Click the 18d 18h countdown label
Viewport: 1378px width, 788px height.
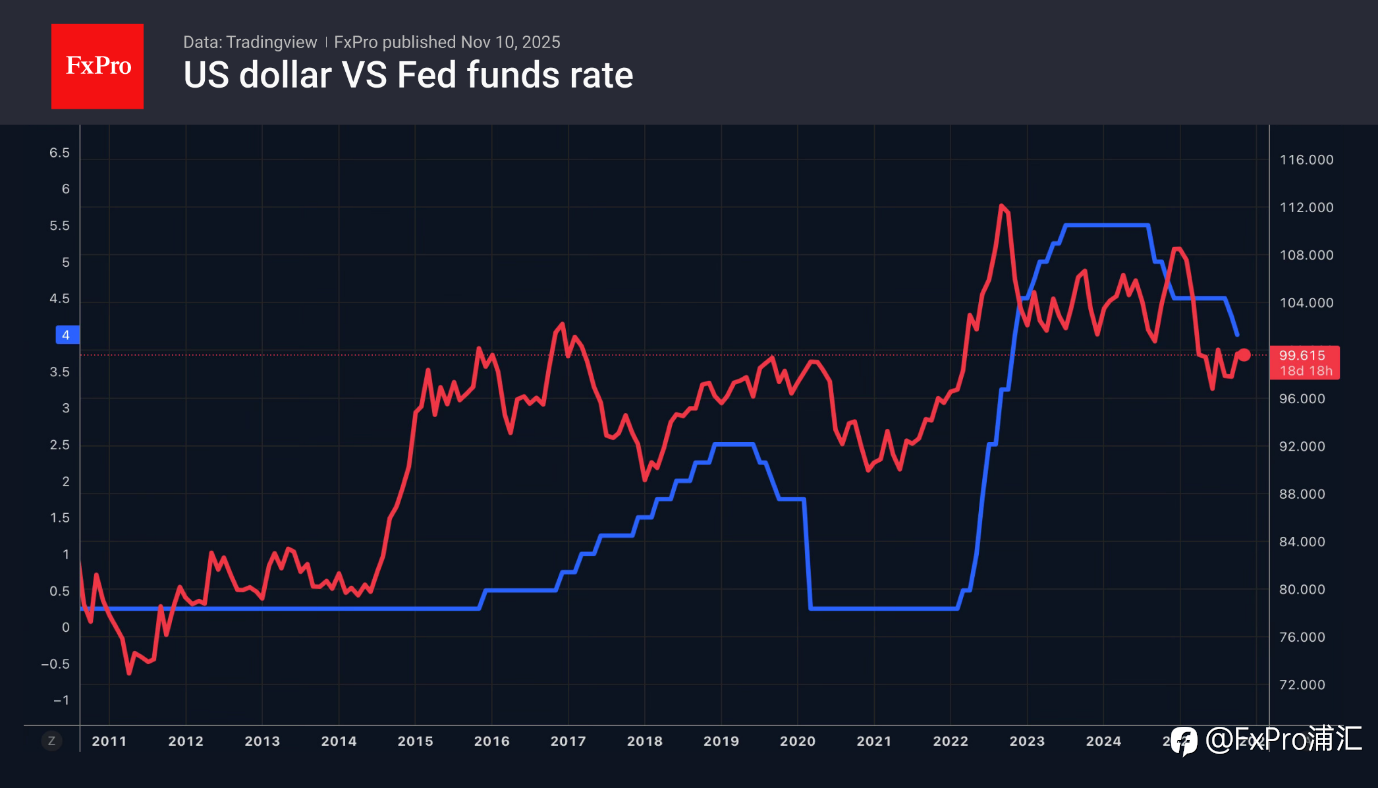1303,371
